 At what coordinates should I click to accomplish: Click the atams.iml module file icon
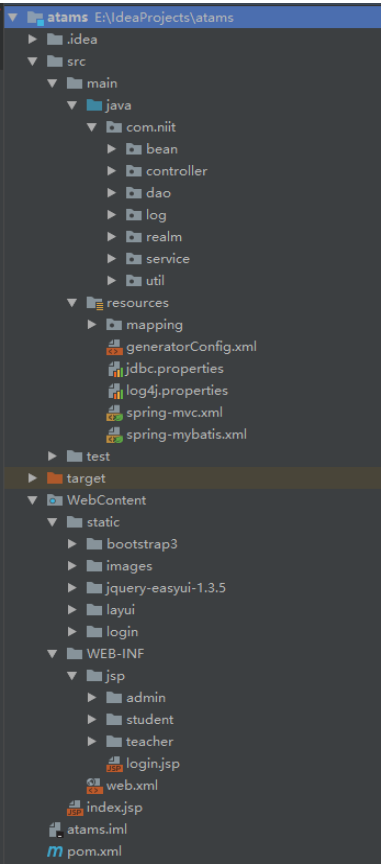55,829
